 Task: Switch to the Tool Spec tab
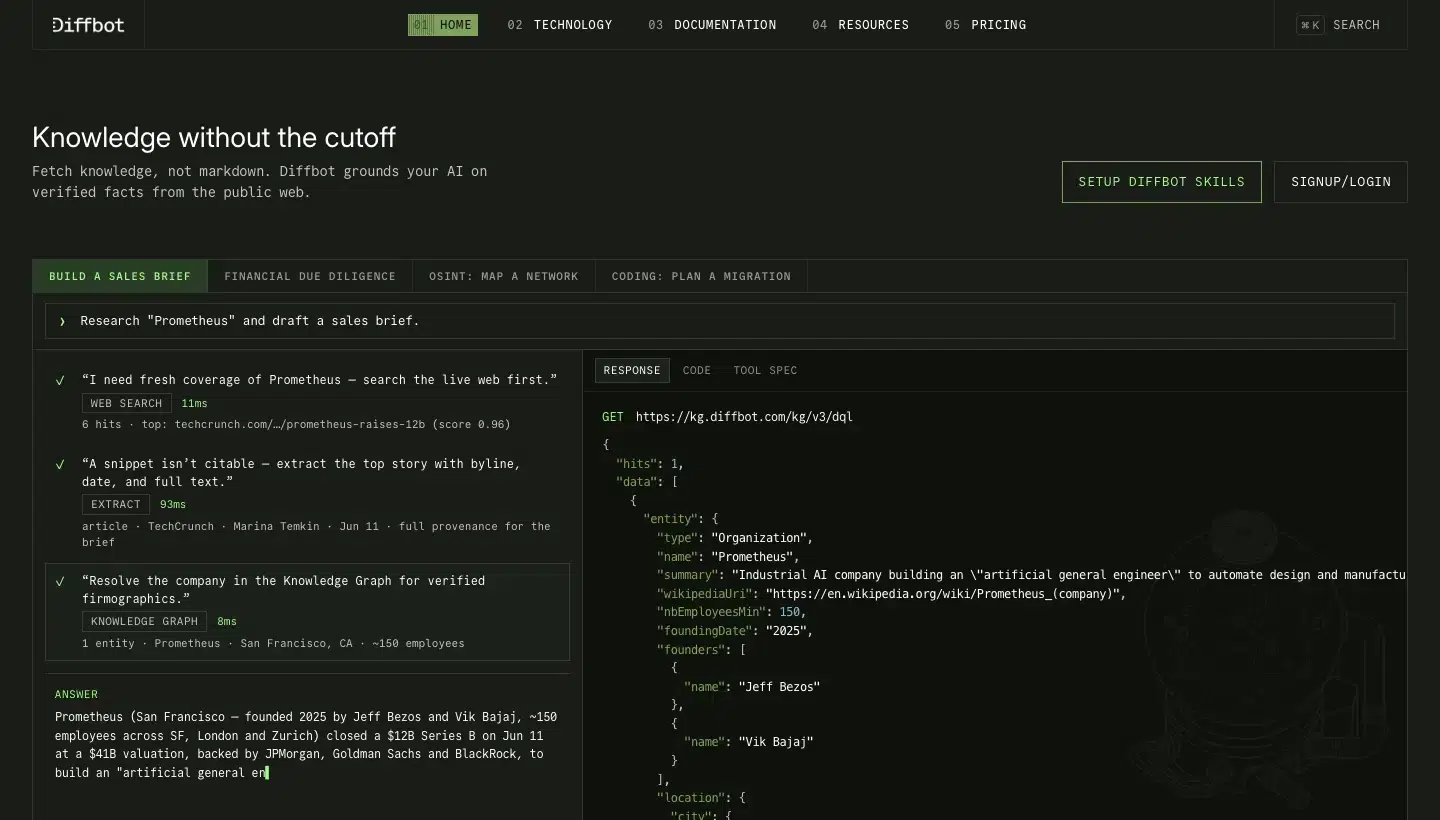(x=765, y=370)
